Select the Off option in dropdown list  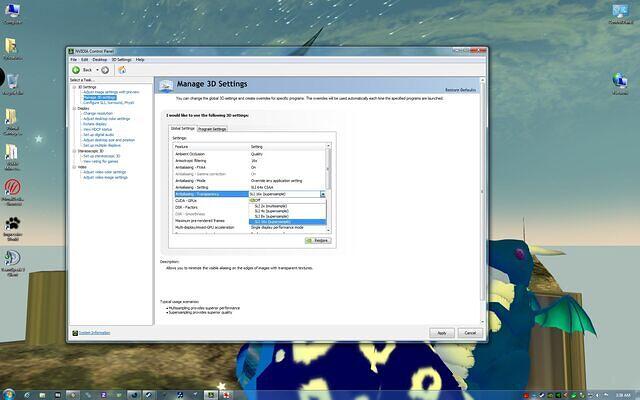point(258,199)
